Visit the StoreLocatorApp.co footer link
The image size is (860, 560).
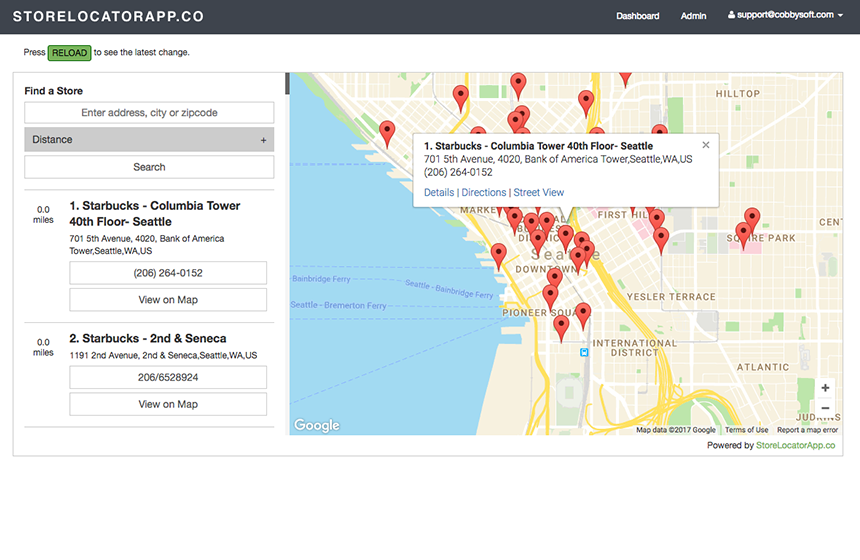coord(796,445)
